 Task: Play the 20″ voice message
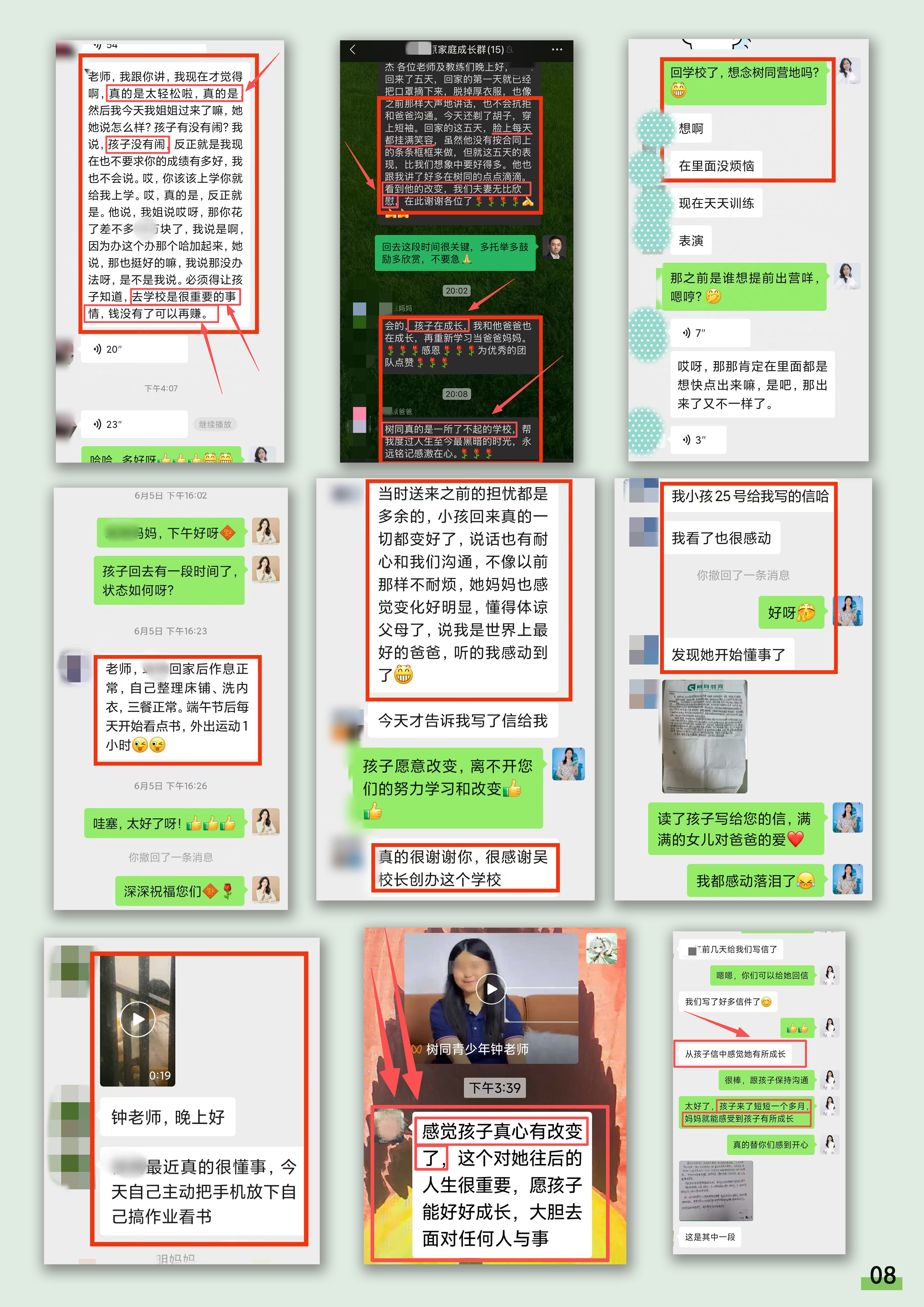click(134, 349)
